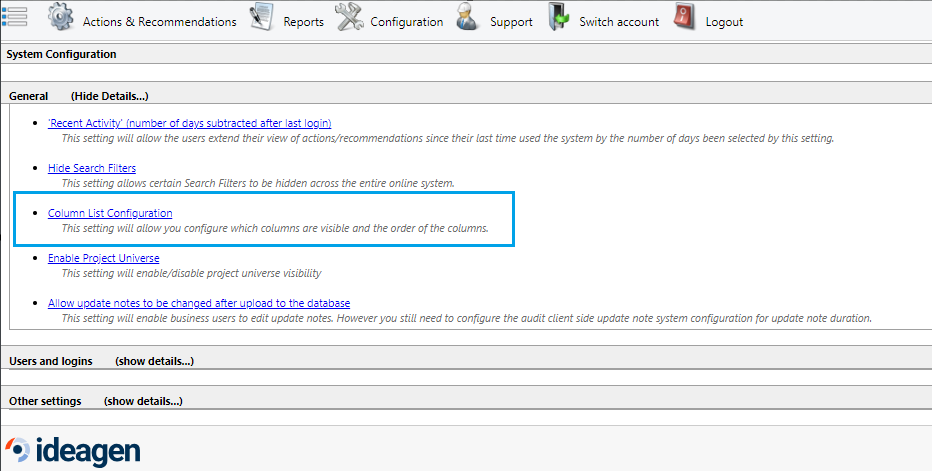Image resolution: width=932 pixels, height=471 pixels.
Task: Open the Reports menu item
Action: coord(303,22)
